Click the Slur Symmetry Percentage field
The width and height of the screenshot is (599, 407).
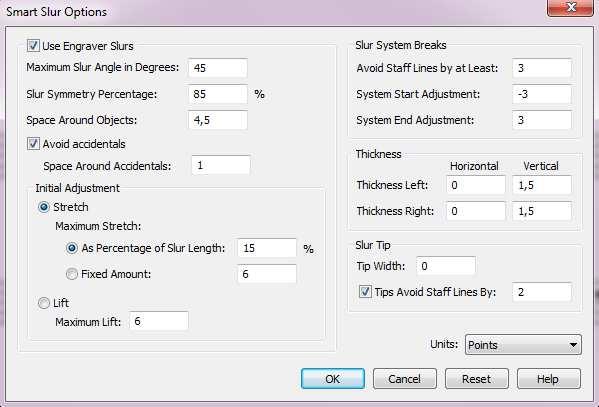218,94
